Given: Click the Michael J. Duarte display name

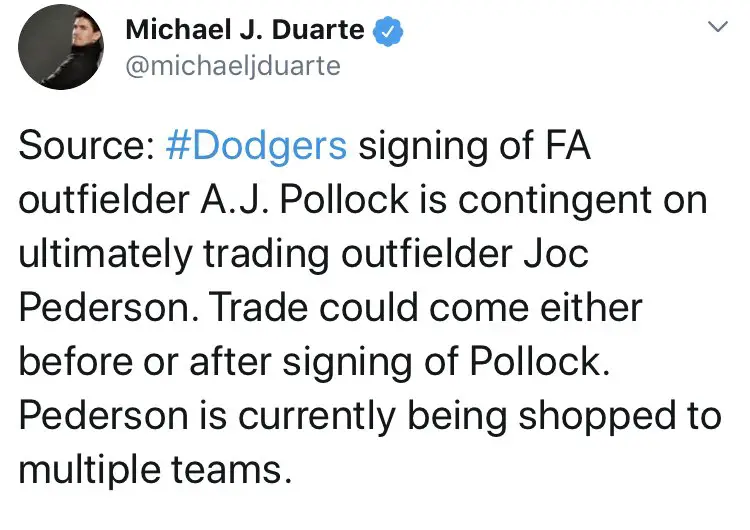Looking at the screenshot, I should pyautogui.click(x=245, y=30).
